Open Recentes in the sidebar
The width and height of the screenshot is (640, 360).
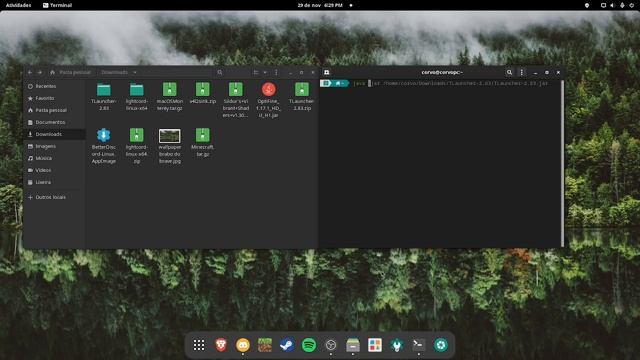tap(54, 86)
